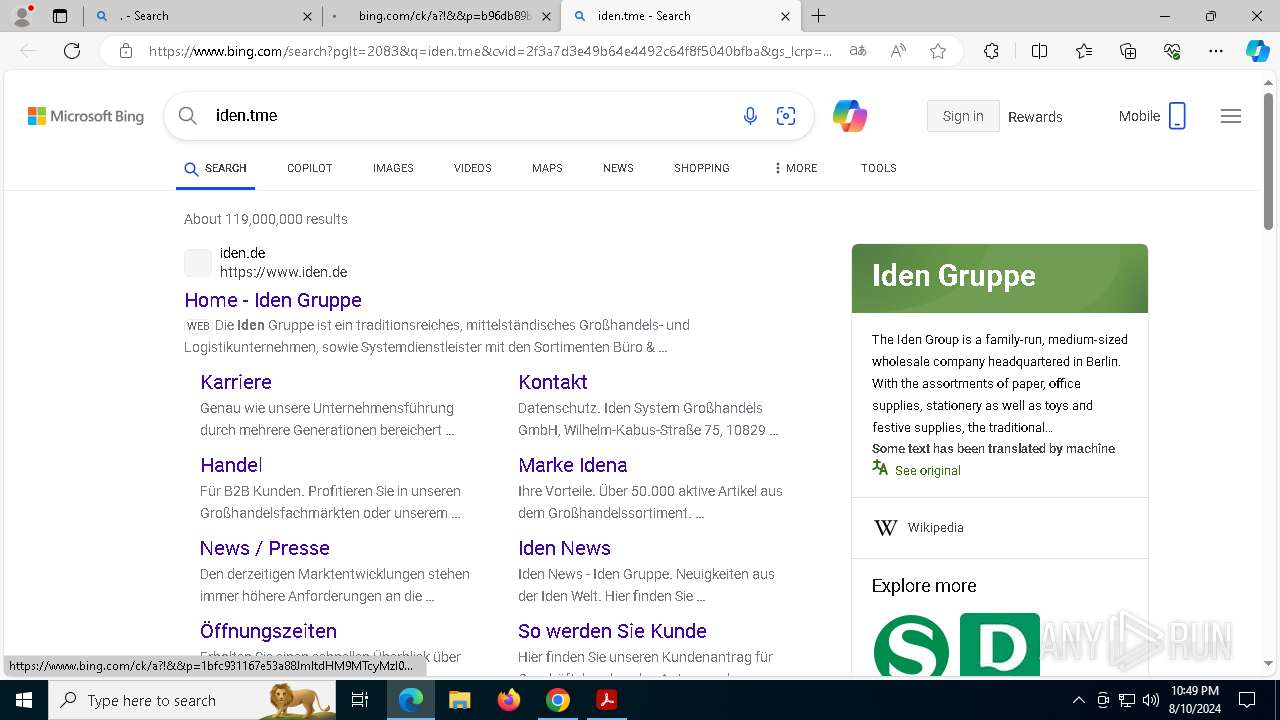The image size is (1280, 720).
Task: Select the VIDEOS tab
Action: (x=472, y=168)
